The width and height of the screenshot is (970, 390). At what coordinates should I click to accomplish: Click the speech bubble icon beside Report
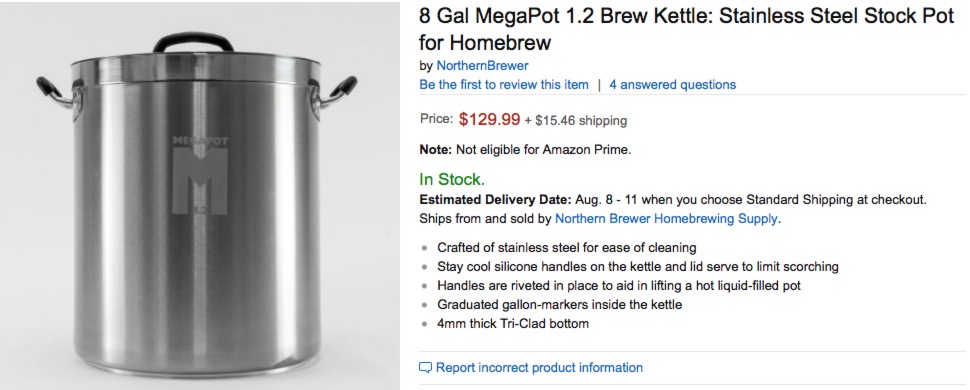click(x=425, y=368)
